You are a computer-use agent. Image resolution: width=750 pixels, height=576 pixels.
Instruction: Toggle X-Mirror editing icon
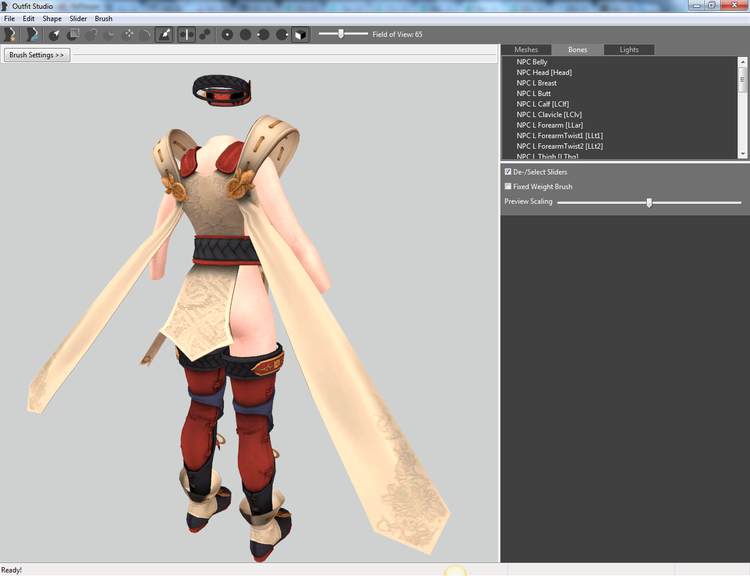click(x=187, y=34)
